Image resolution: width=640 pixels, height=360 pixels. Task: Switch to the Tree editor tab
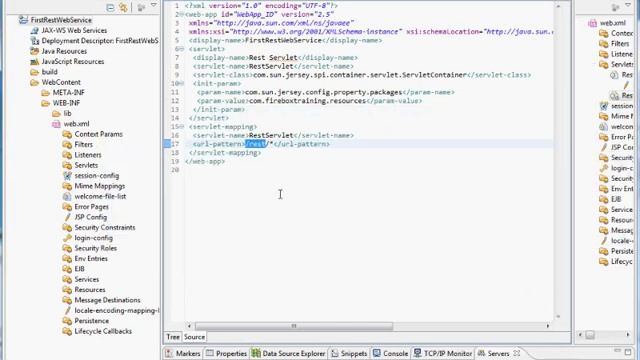pyautogui.click(x=173, y=337)
